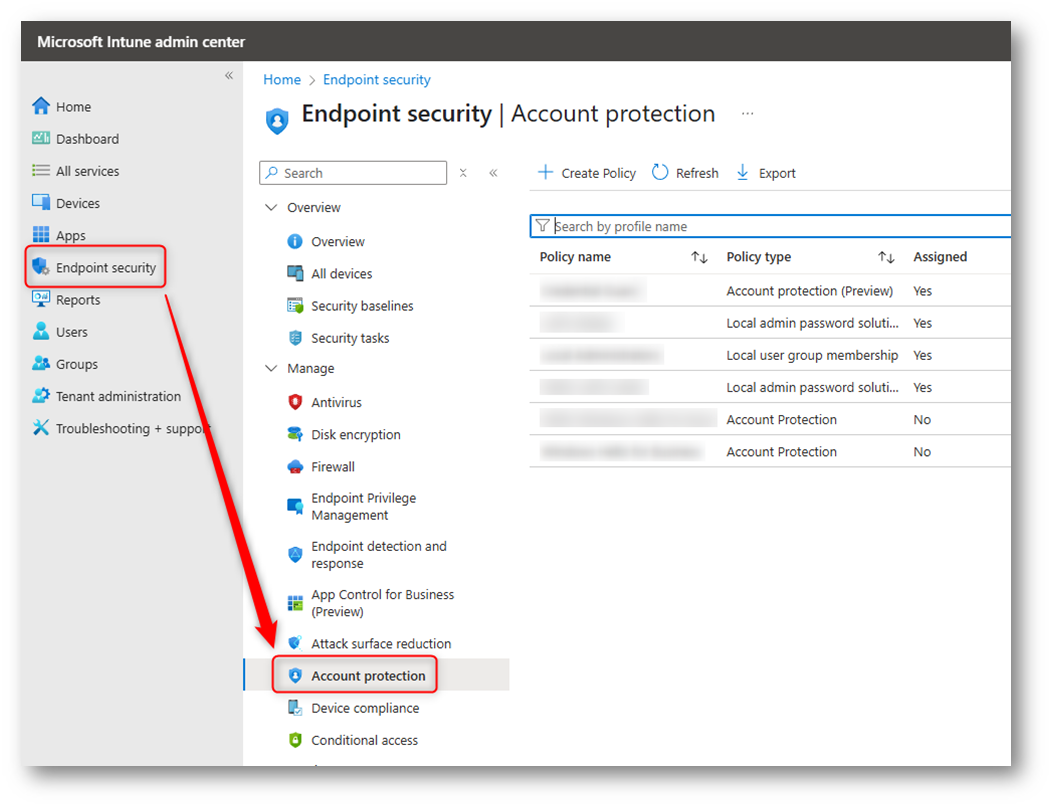Click the Apps grid icon
This screenshot has width=1053, height=808.
point(41,234)
